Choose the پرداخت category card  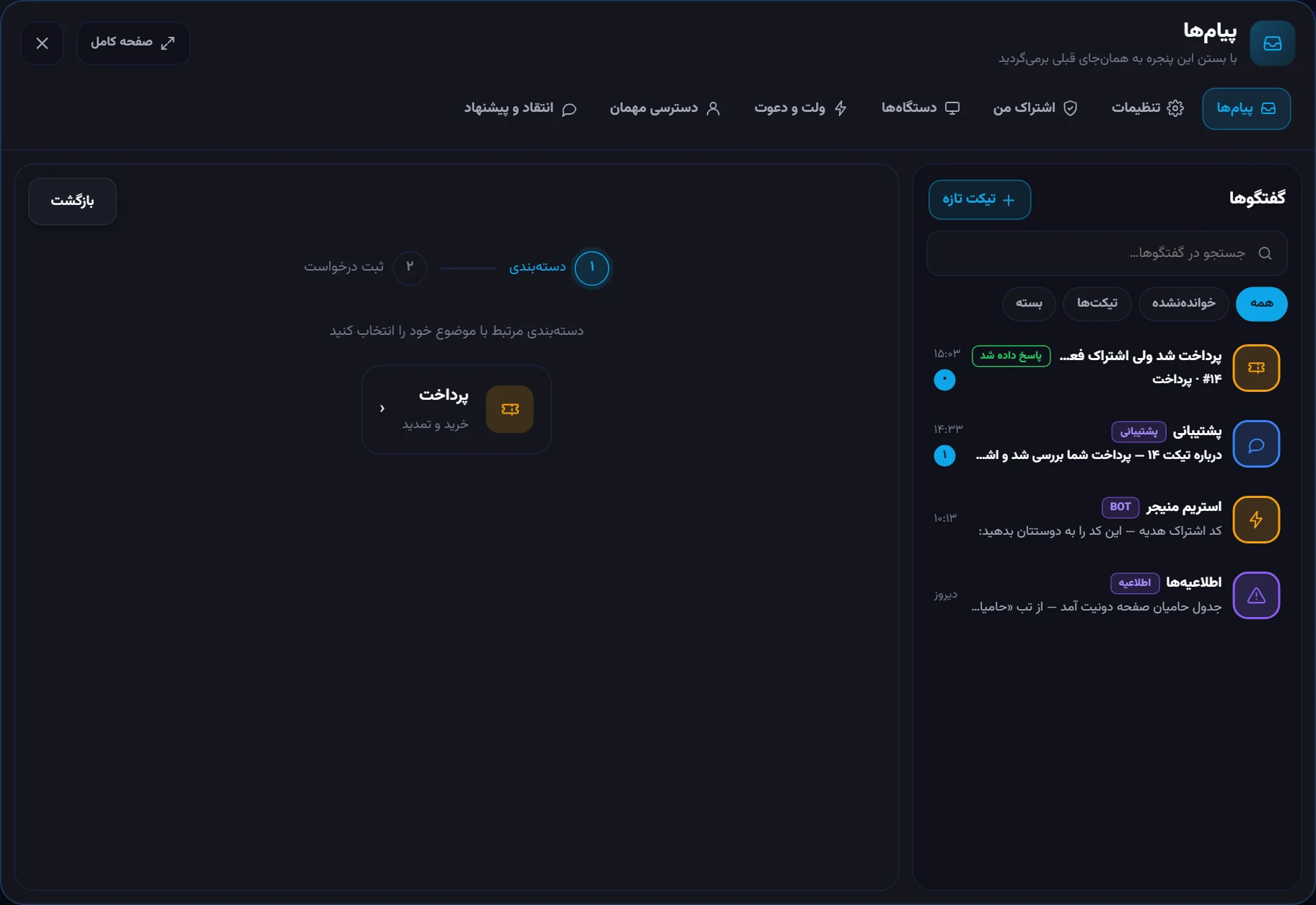click(x=457, y=409)
